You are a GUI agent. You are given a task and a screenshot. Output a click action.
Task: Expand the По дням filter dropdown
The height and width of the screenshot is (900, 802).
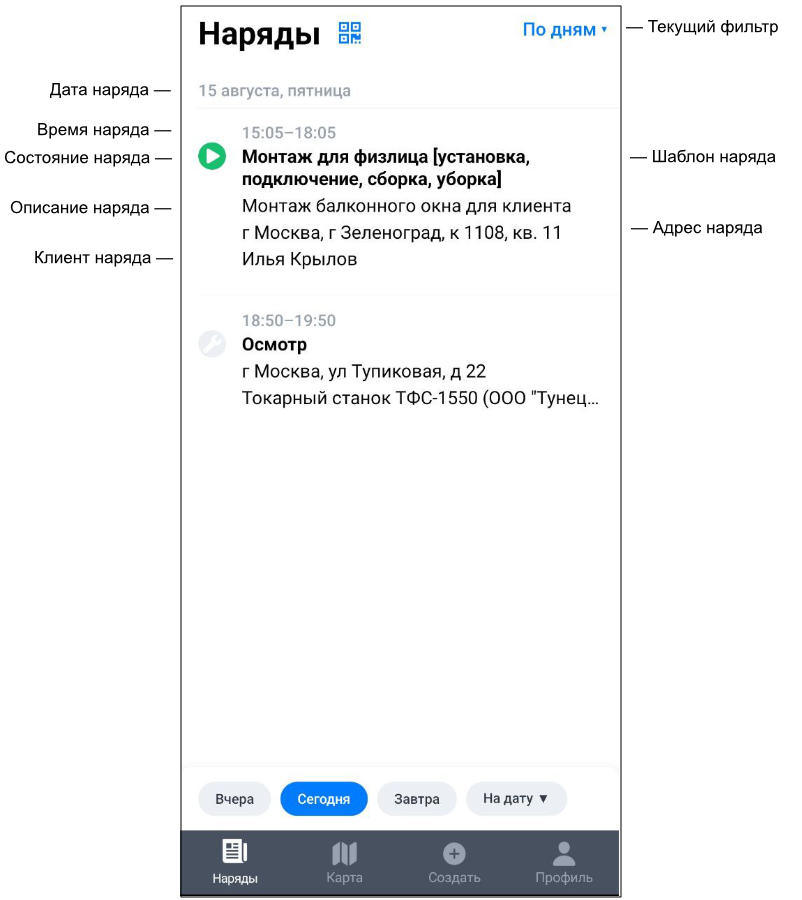(565, 29)
